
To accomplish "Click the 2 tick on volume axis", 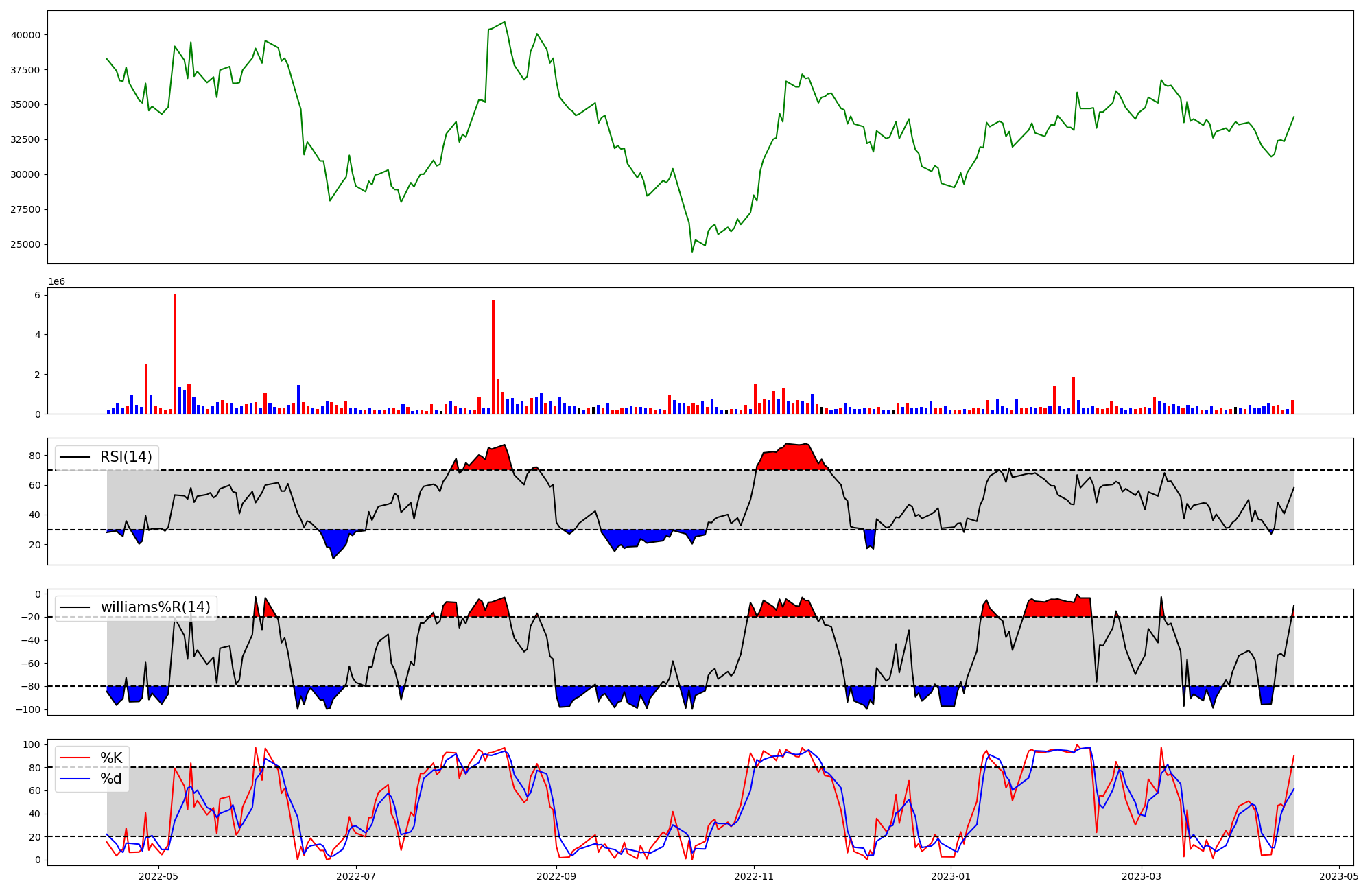I will point(37,375).
